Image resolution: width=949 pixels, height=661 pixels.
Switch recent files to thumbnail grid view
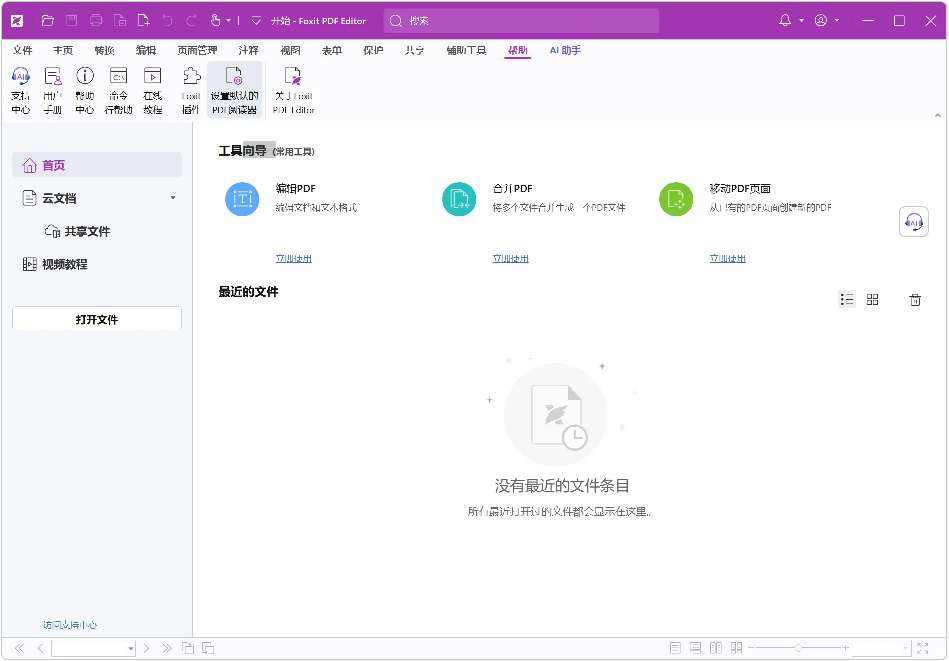[872, 300]
